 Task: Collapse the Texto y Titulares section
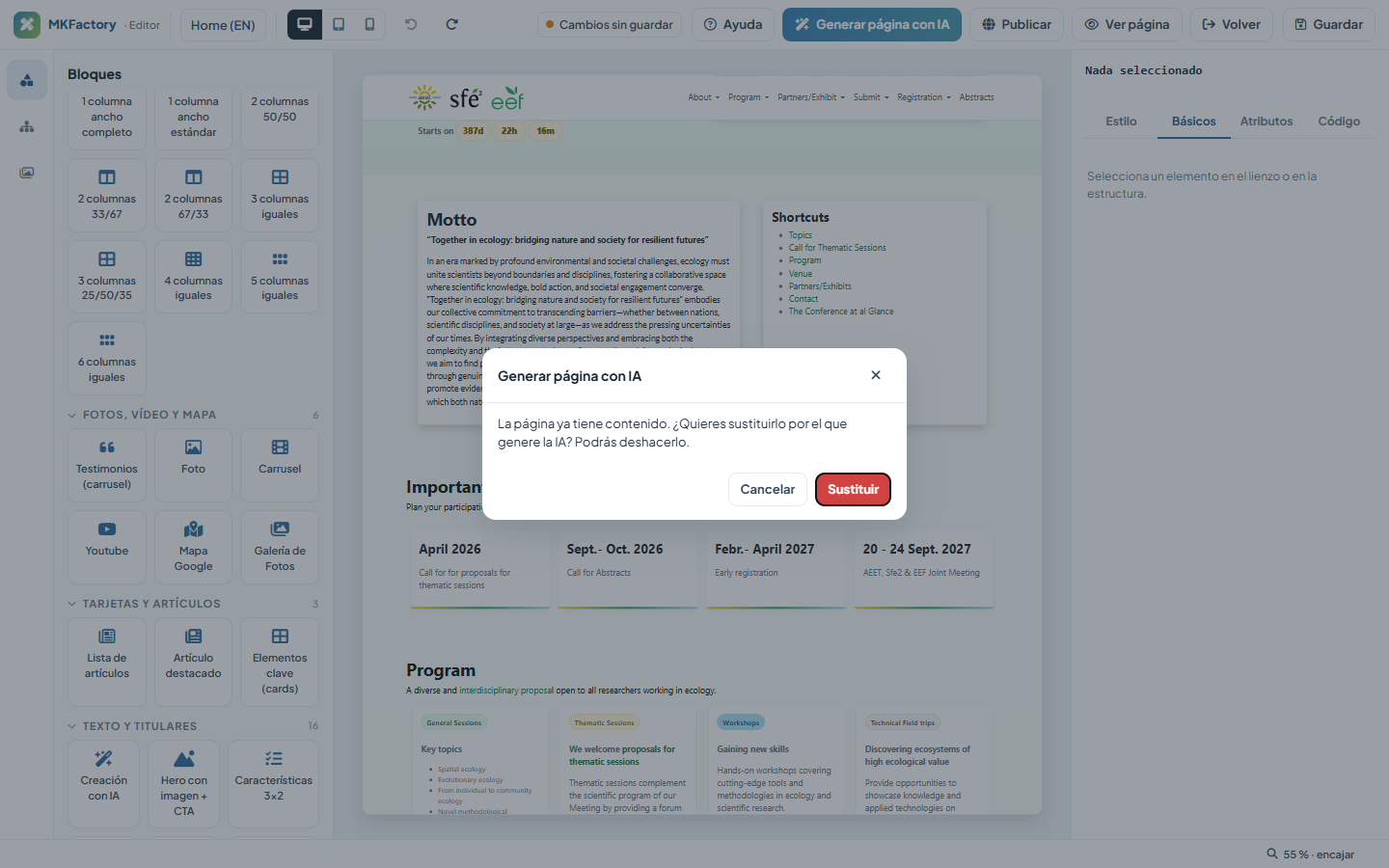(x=193, y=726)
